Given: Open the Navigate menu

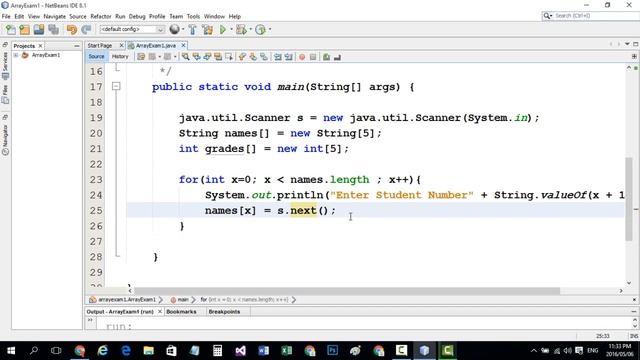Looking at the screenshot, I should tap(54, 16).
